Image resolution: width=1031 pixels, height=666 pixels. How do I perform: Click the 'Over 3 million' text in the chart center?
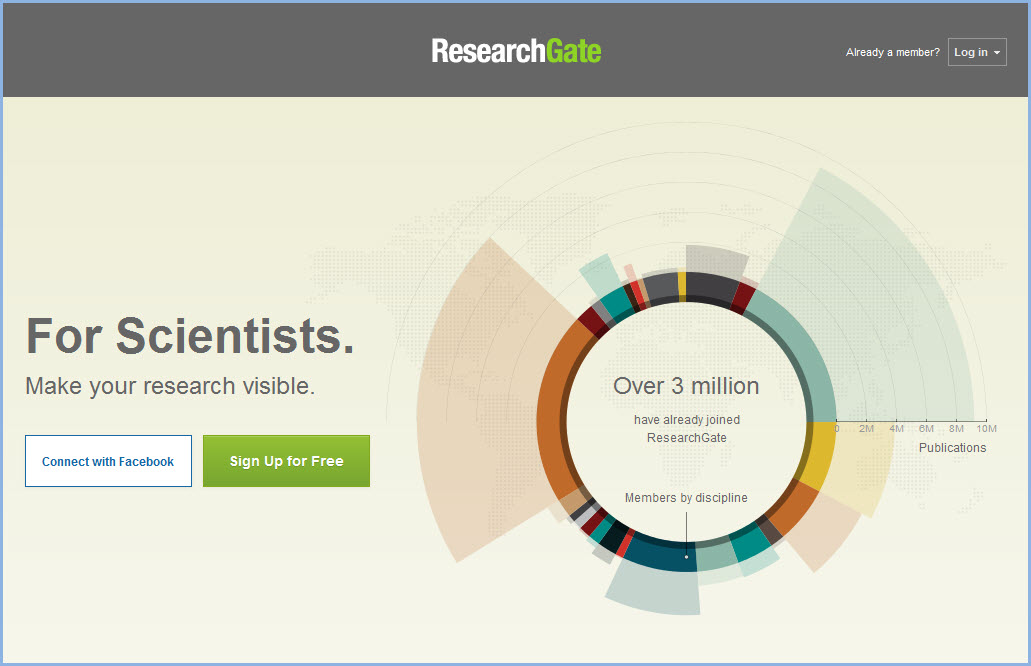(686, 386)
